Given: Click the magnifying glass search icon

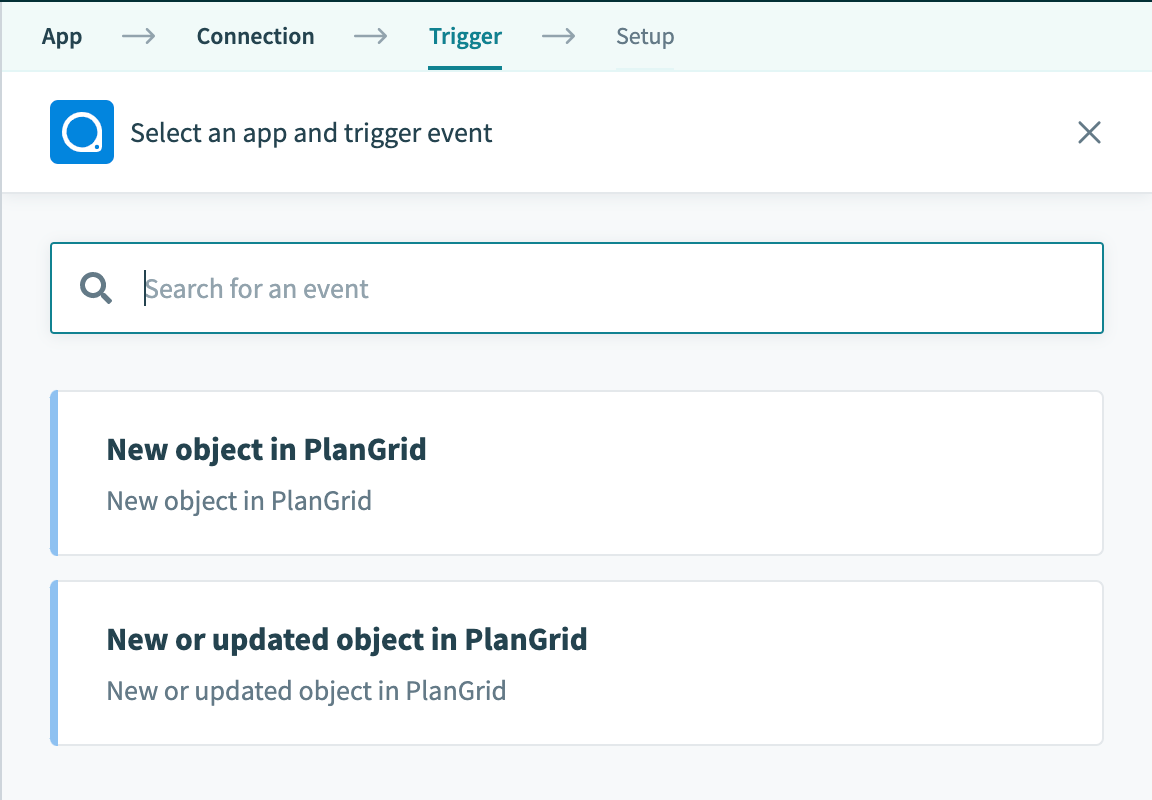Looking at the screenshot, I should [x=94, y=288].
